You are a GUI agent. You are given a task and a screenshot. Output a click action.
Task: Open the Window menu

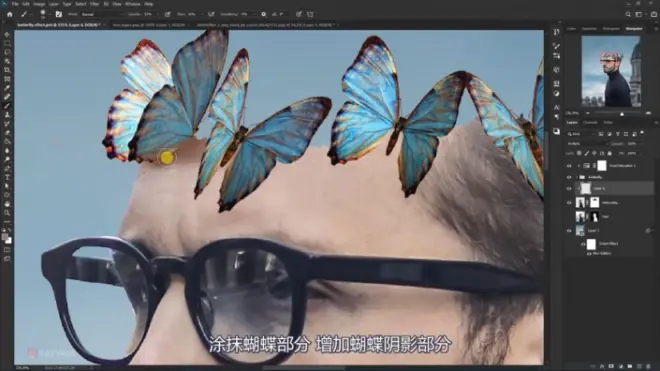133,4
